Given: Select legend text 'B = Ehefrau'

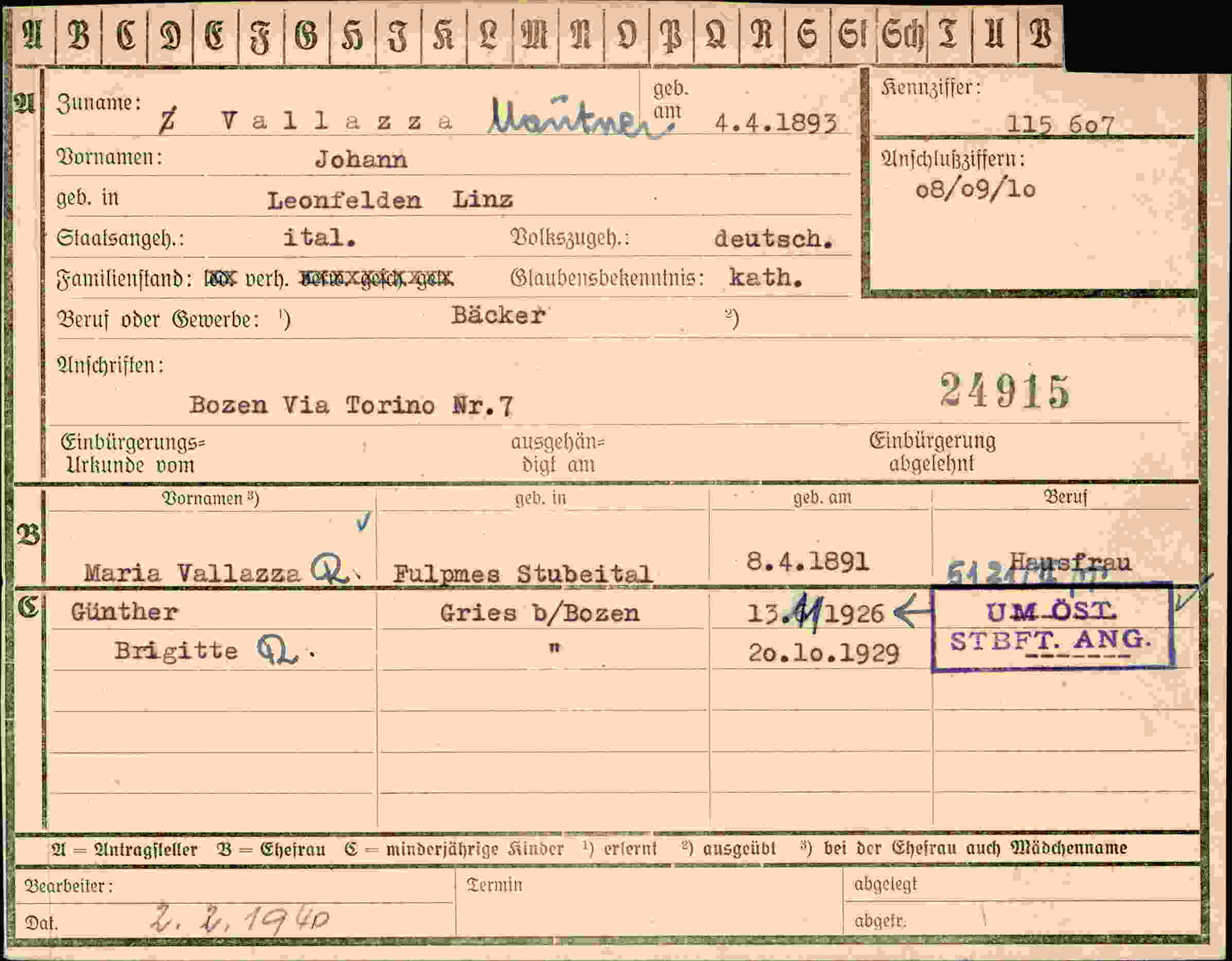Looking at the screenshot, I should (x=271, y=850).
